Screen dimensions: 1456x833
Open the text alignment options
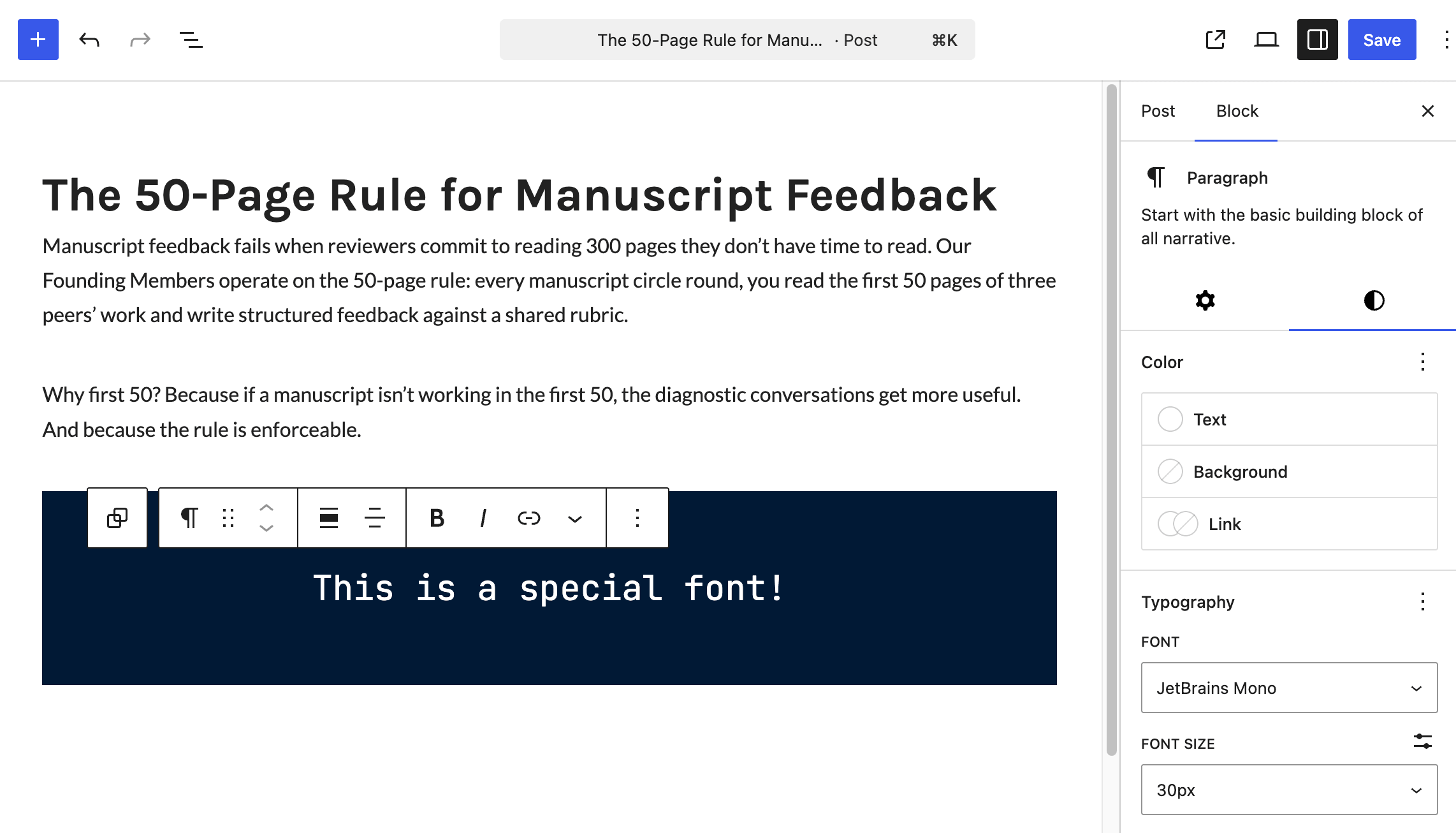coord(375,518)
